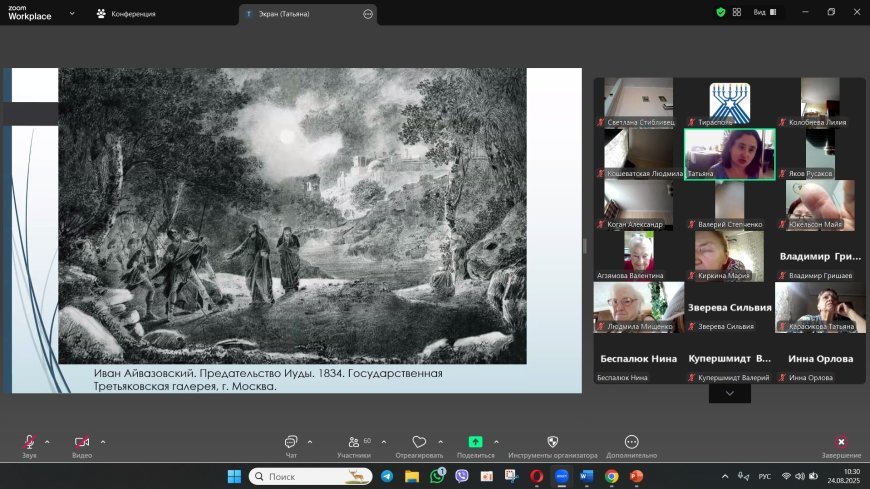Open the Отреагировать reactions heart icon

pyautogui.click(x=419, y=442)
